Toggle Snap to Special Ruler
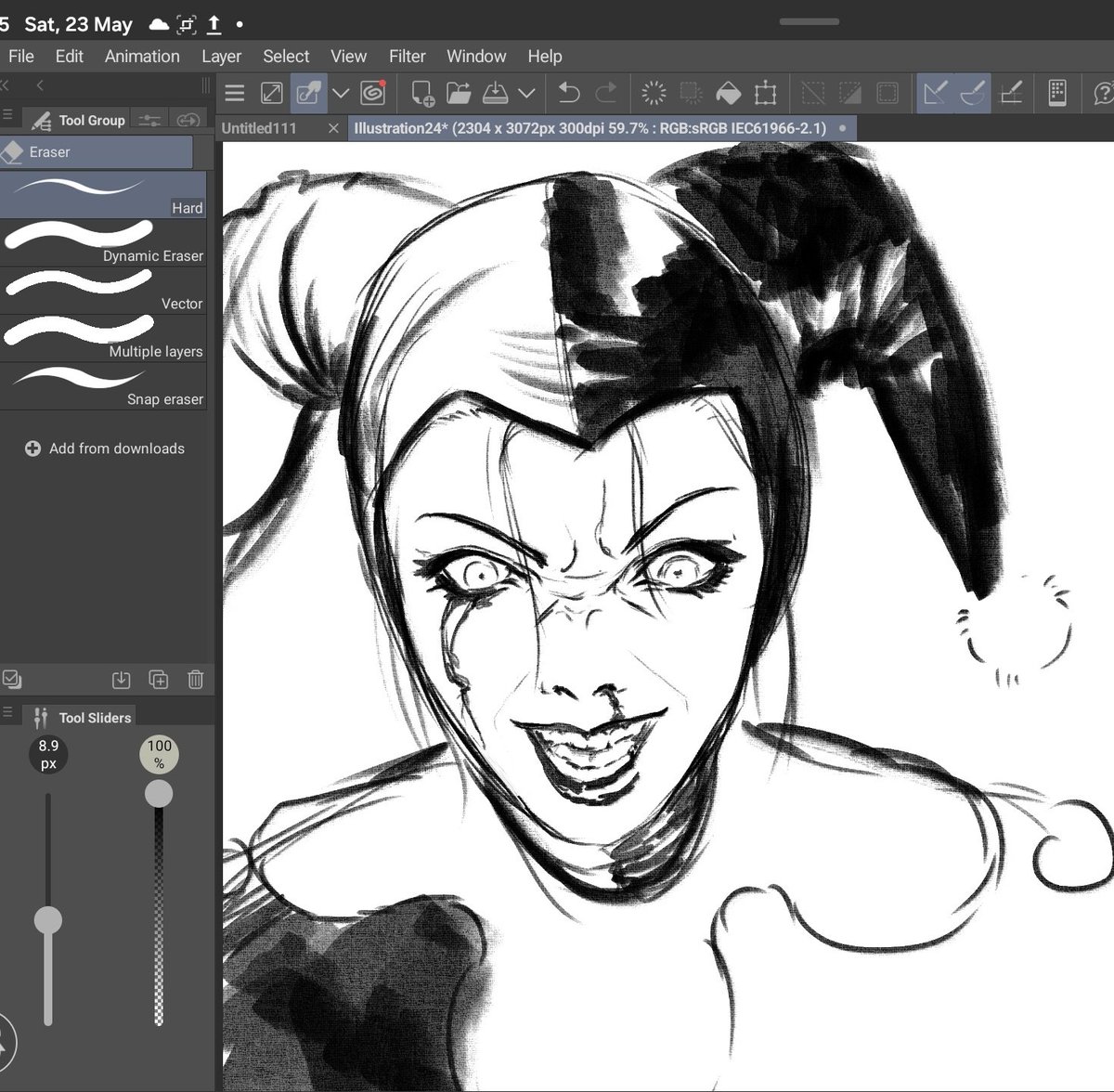Image resolution: width=1114 pixels, height=1092 pixels. coord(972,93)
